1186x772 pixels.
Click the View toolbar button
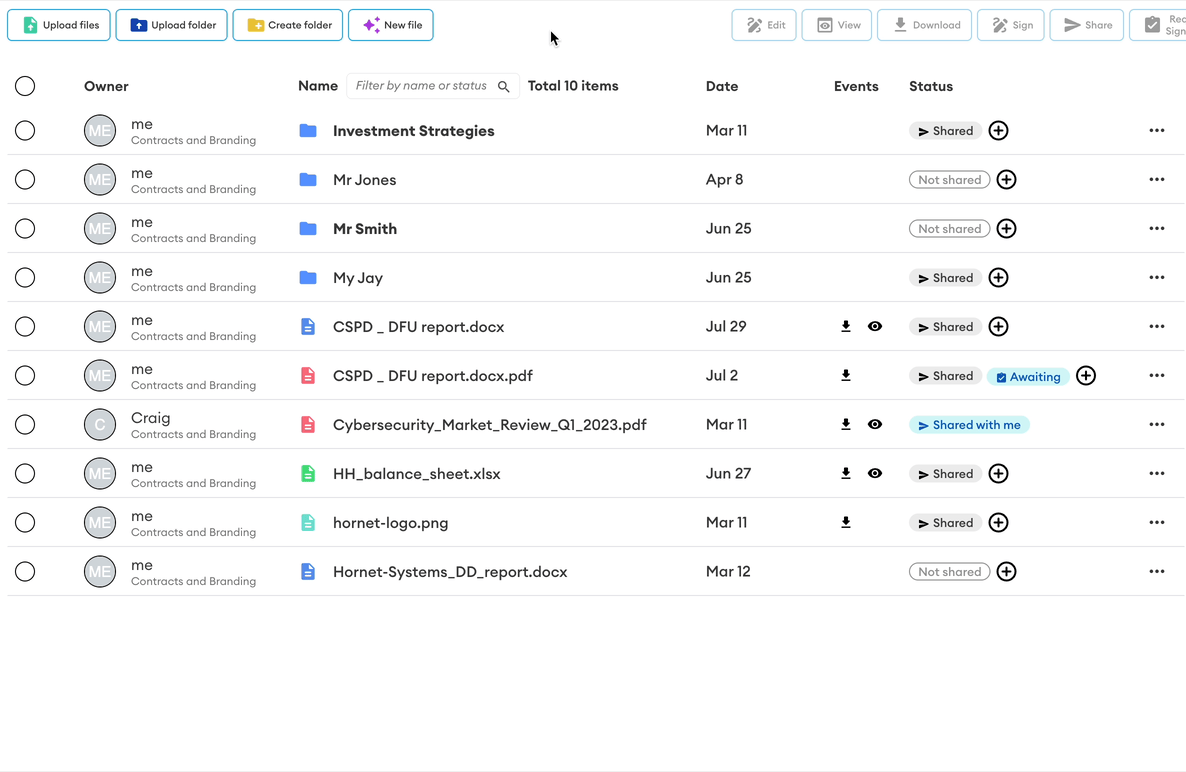(x=837, y=25)
